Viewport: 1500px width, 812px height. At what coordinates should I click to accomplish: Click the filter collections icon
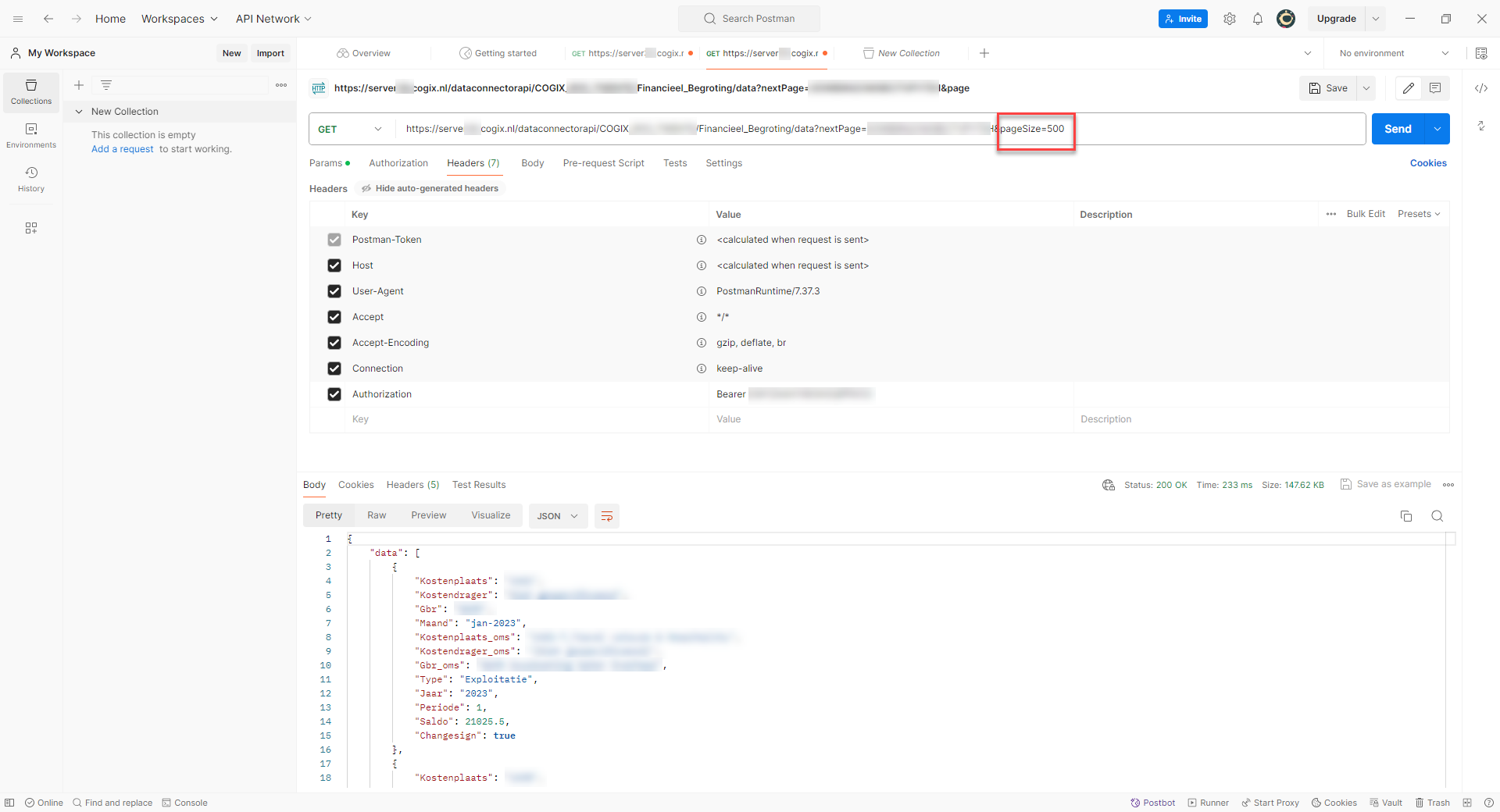[106, 85]
